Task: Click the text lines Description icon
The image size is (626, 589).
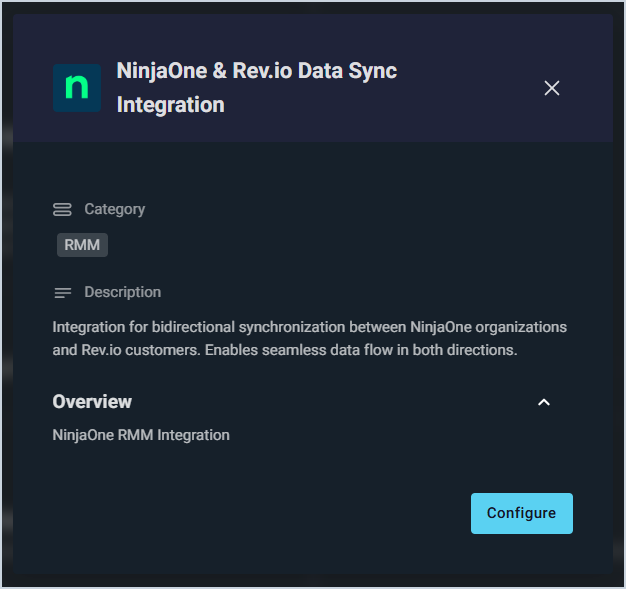Action: pyautogui.click(x=62, y=293)
